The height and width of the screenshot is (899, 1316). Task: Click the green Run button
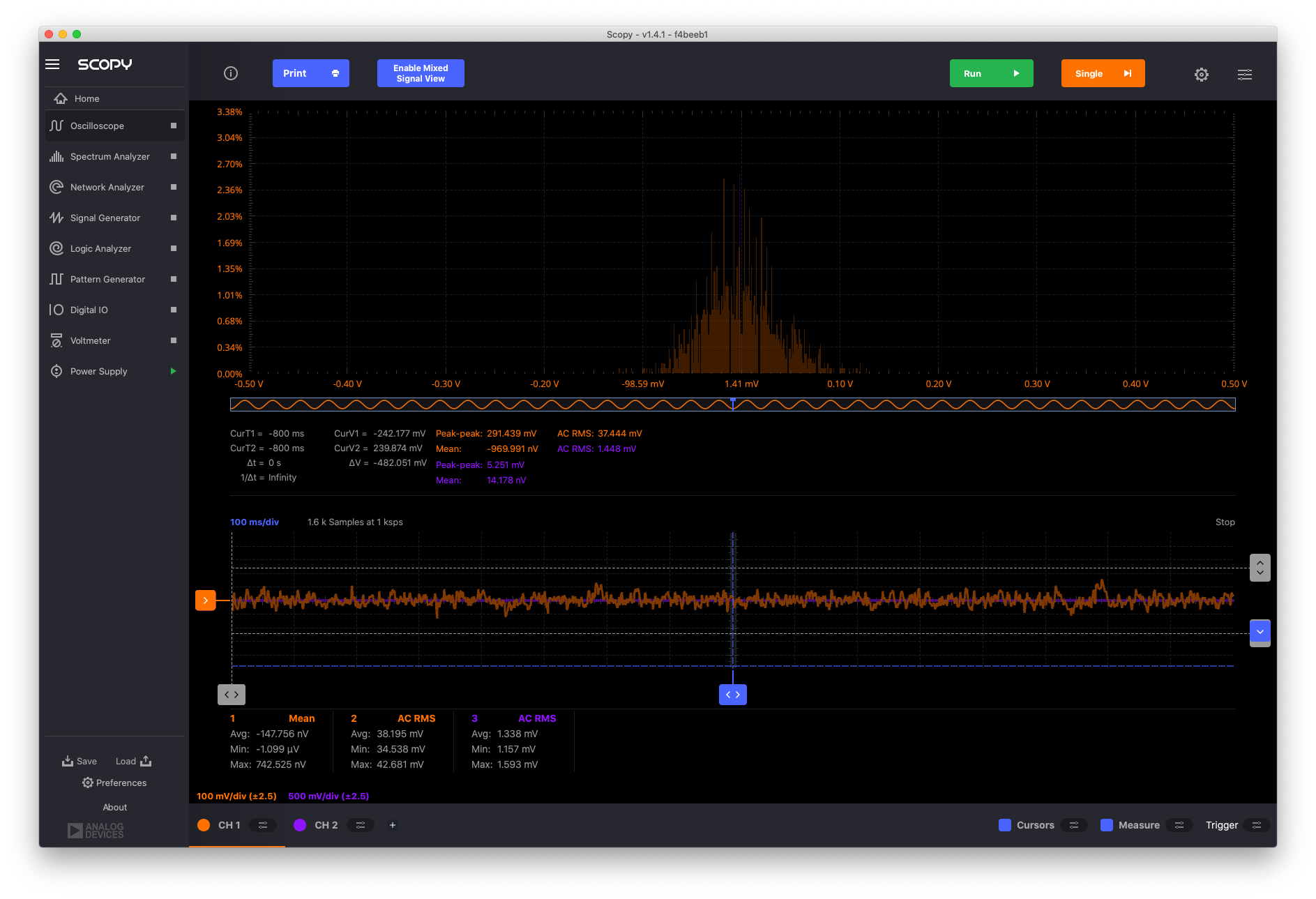pos(992,73)
